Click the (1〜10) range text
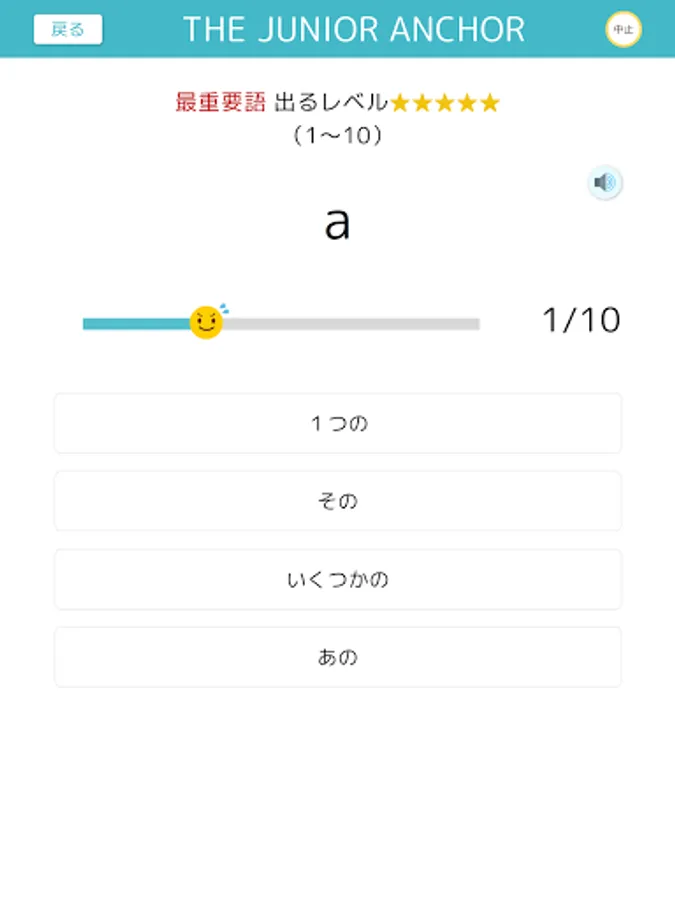Screen dimensions: 675x900 point(338,136)
